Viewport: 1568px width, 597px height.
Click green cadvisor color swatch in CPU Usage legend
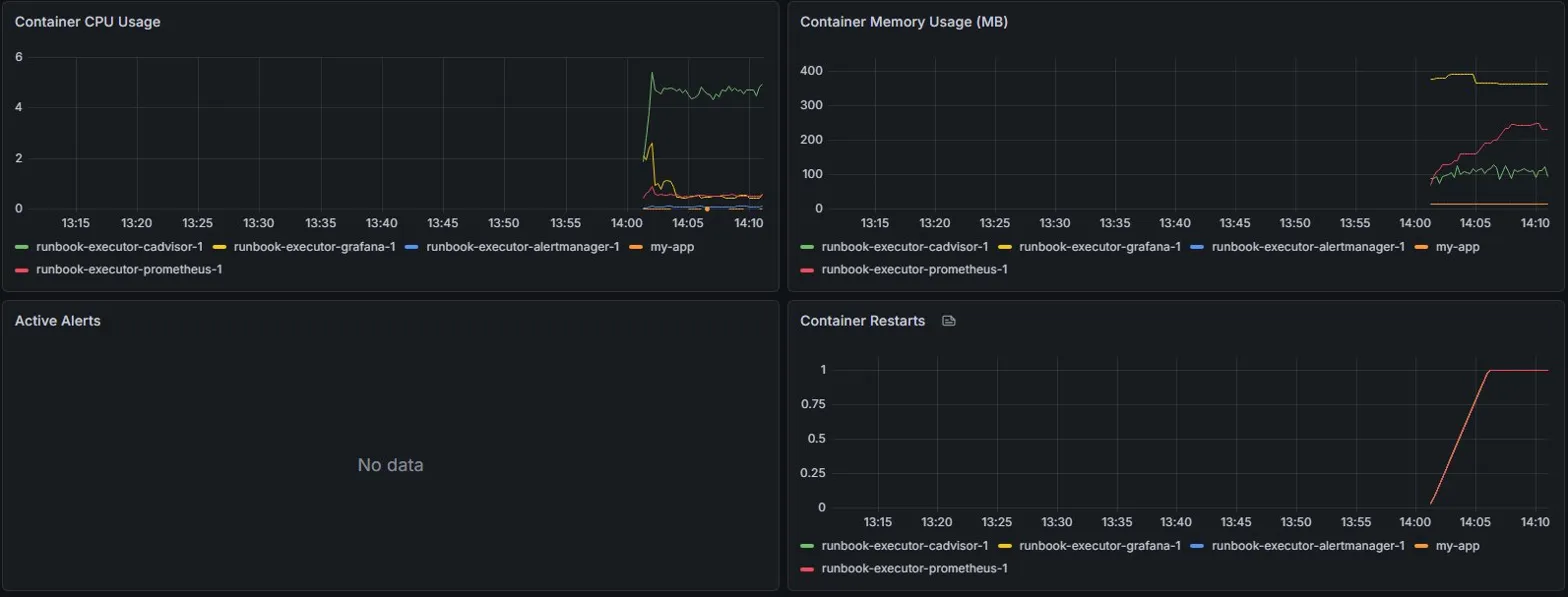(22, 246)
